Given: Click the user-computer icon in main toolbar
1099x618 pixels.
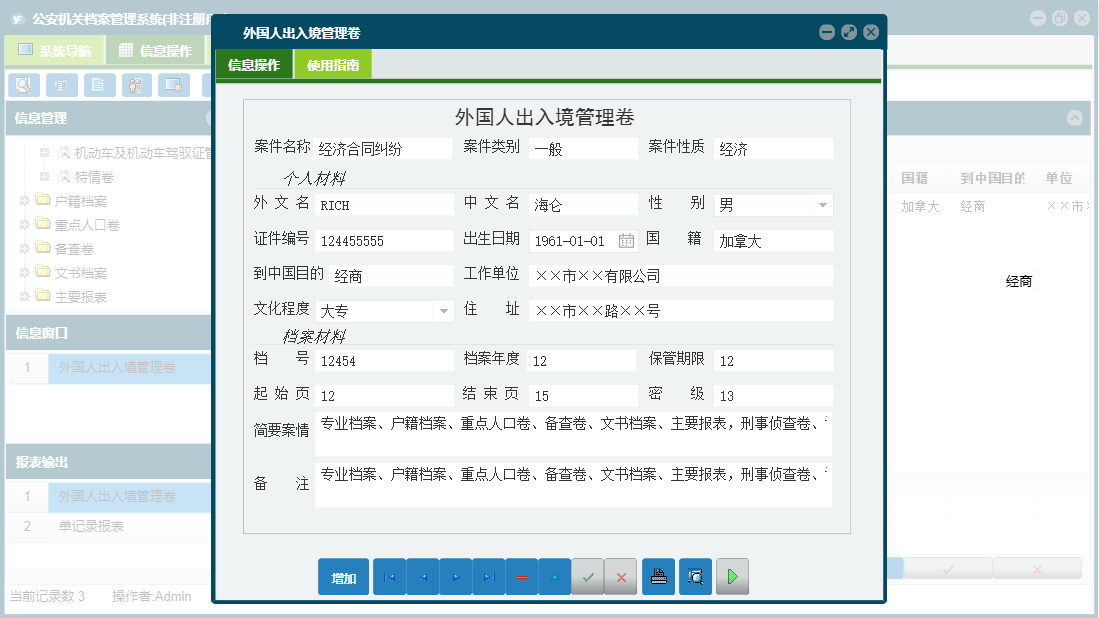Looking at the screenshot, I should click(137, 85).
